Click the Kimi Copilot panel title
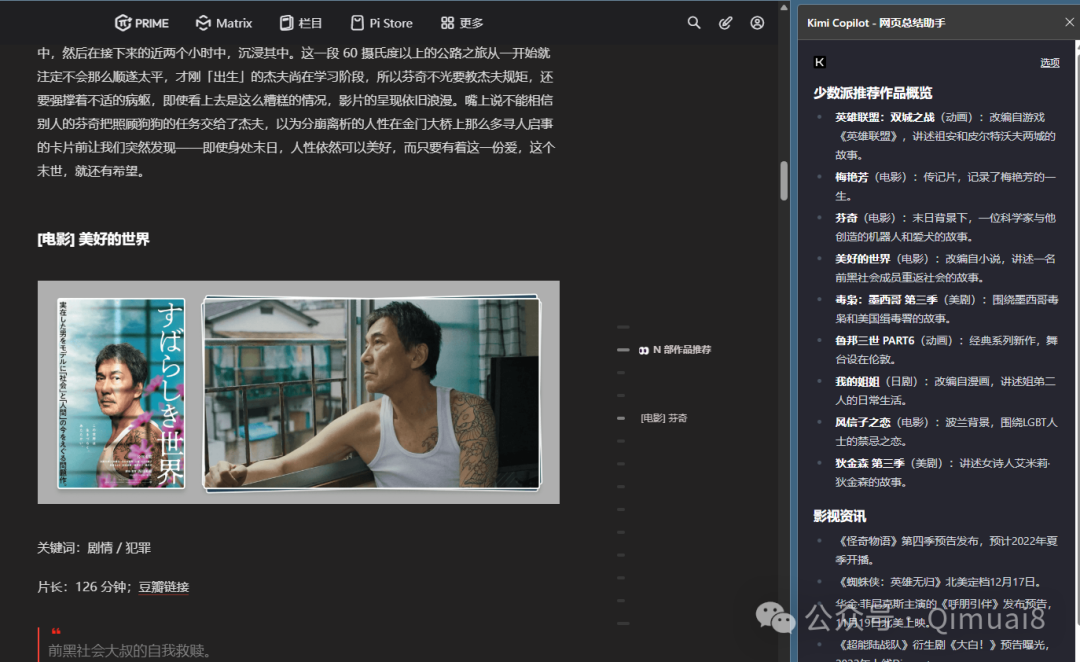This screenshot has width=1080, height=662. (x=876, y=23)
